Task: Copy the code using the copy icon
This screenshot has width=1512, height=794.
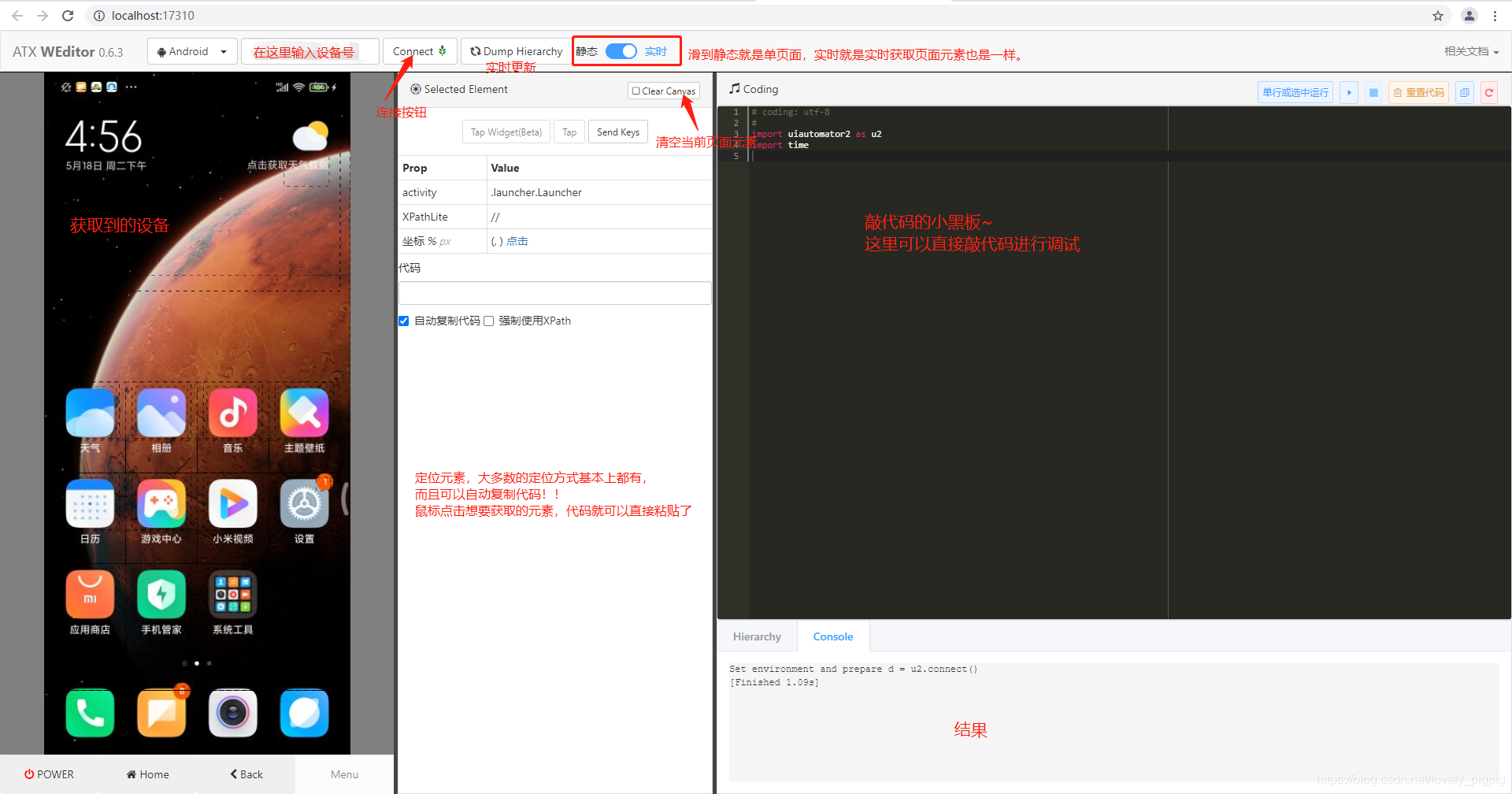Action: click(x=1464, y=92)
